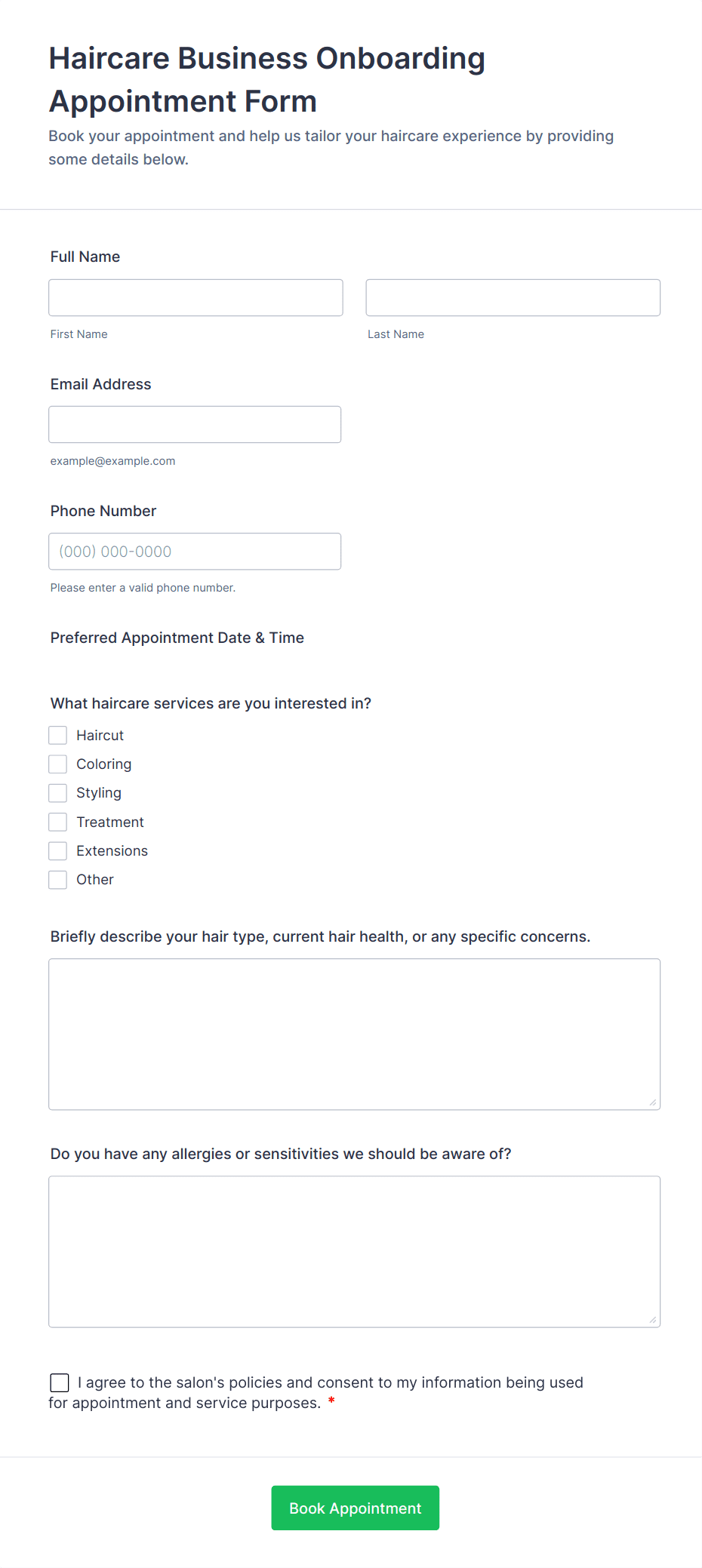The height and width of the screenshot is (1568, 702).
Task: Click the Treatment option label
Action: [109, 822]
